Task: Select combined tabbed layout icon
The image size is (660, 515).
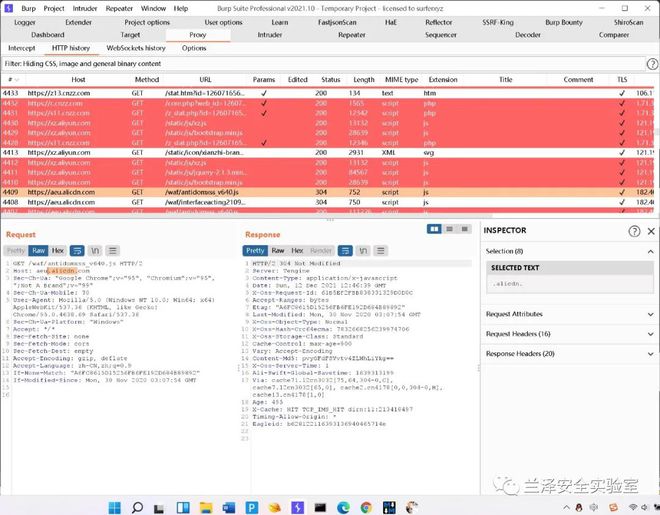Action: (x=464, y=229)
